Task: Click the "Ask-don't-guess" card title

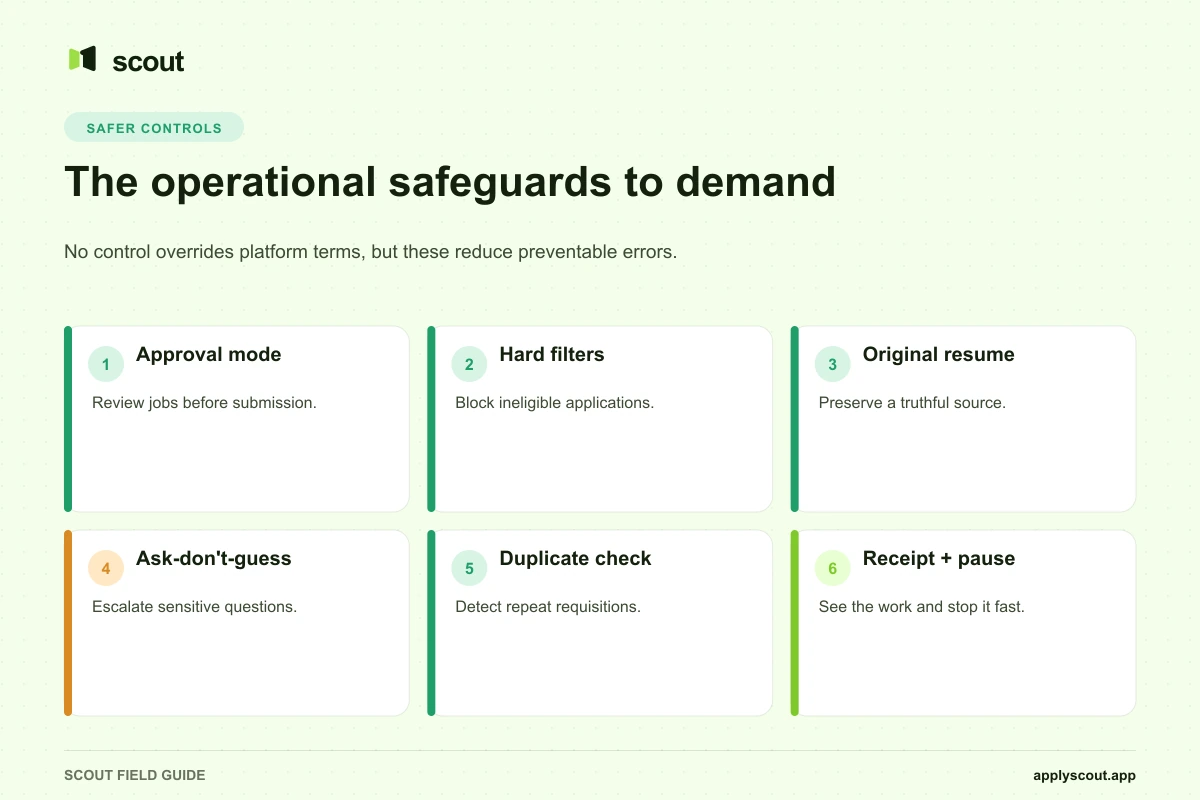Action: [214, 559]
